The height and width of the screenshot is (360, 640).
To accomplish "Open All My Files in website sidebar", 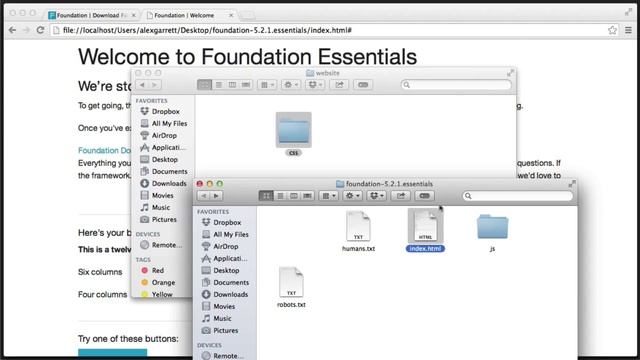I will (x=164, y=123).
